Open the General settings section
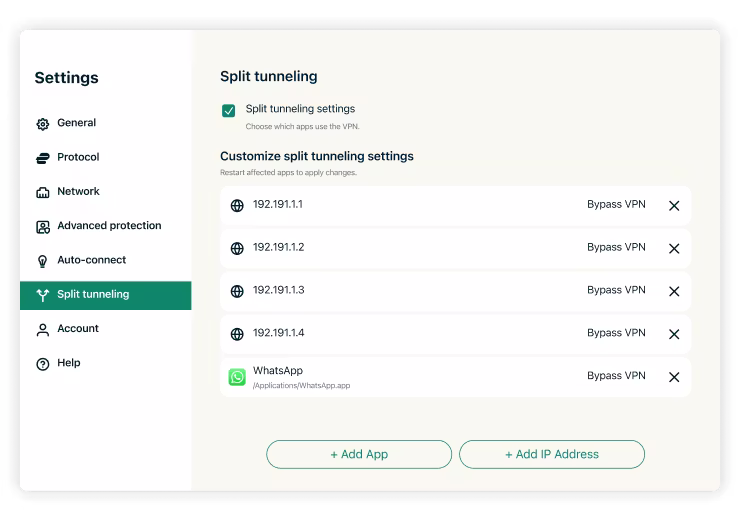Image resolution: width=740 pixels, height=520 pixels. tap(105, 123)
